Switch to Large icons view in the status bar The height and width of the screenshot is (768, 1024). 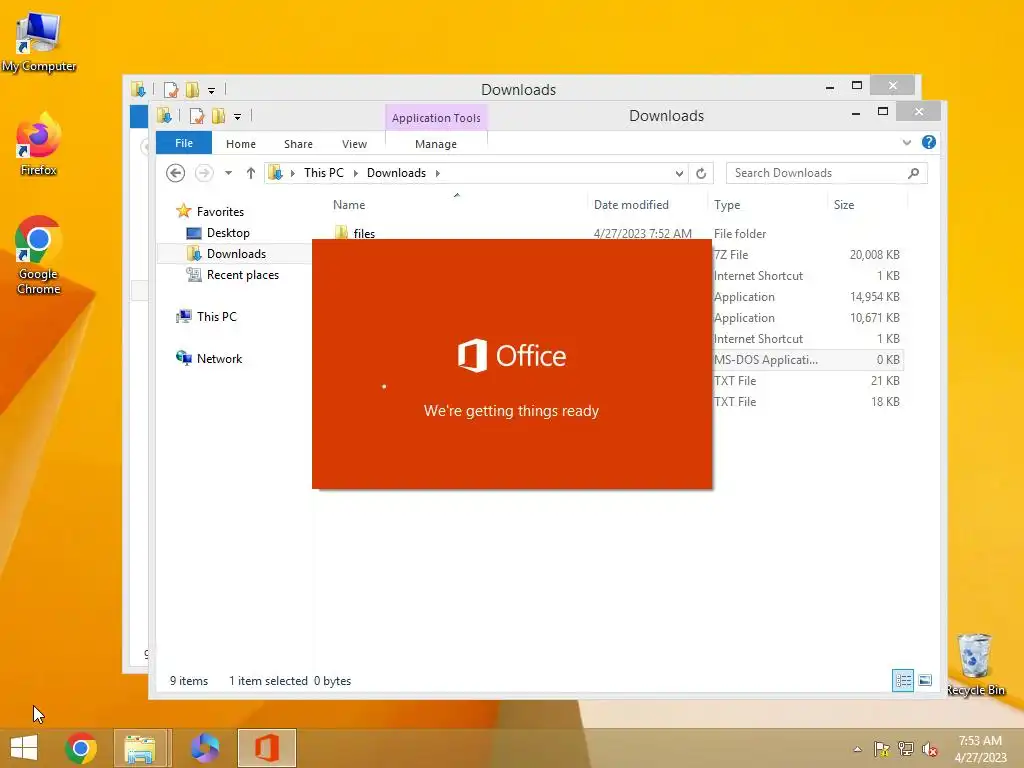point(925,680)
